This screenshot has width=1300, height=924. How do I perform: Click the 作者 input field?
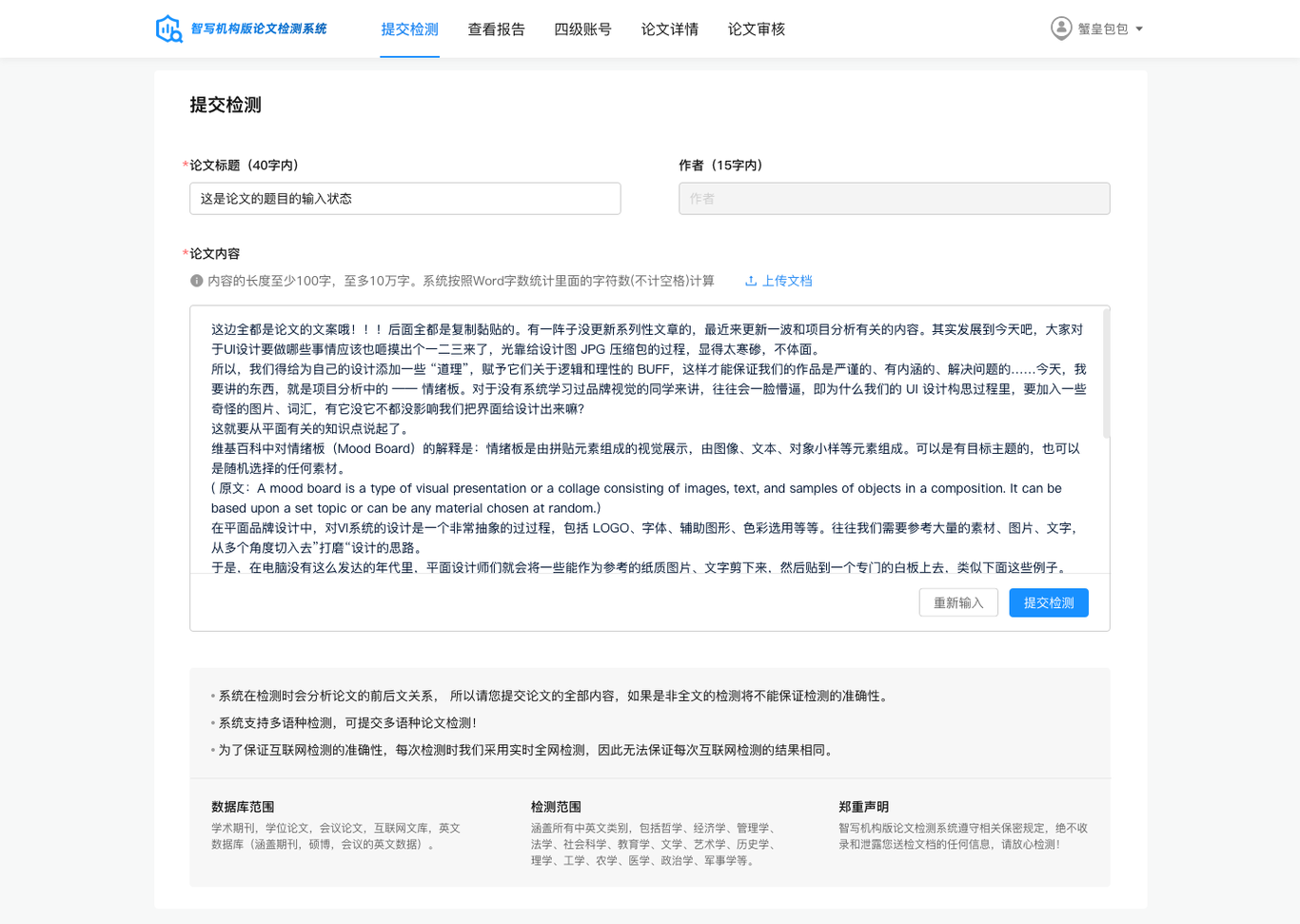coord(895,199)
